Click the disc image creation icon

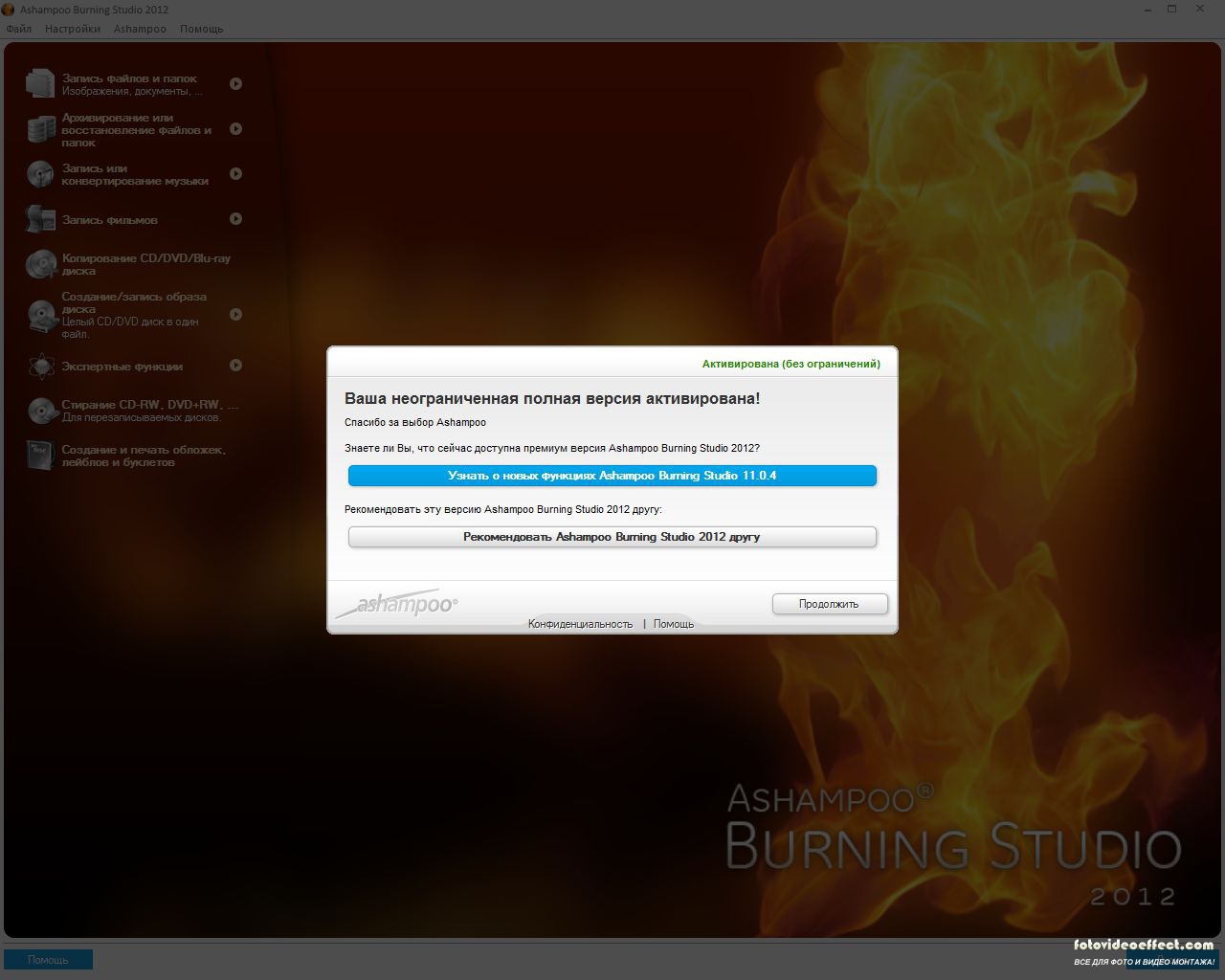[40, 315]
